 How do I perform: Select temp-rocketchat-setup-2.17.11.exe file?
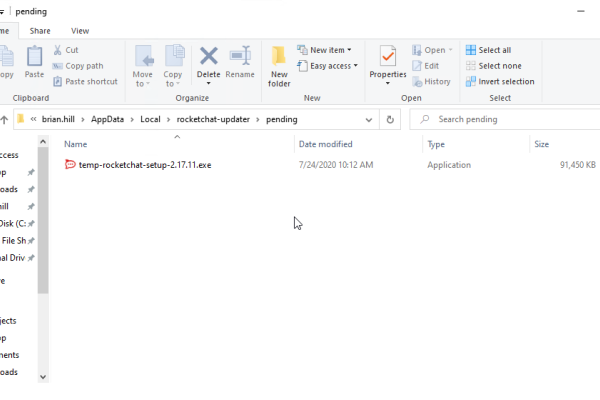click(x=145, y=164)
